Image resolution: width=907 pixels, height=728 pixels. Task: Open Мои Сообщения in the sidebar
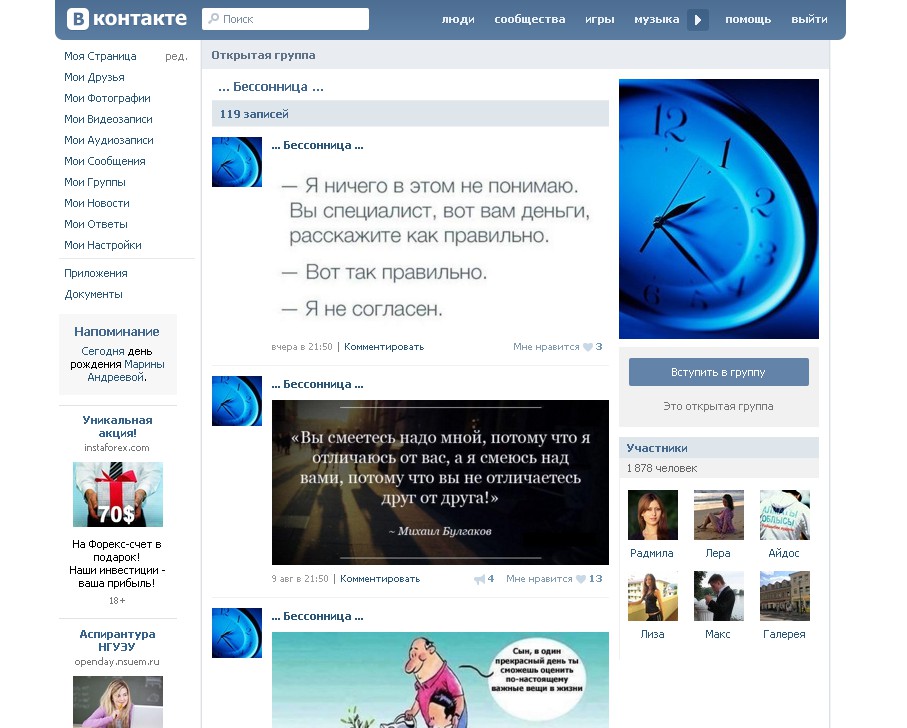(x=105, y=161)
